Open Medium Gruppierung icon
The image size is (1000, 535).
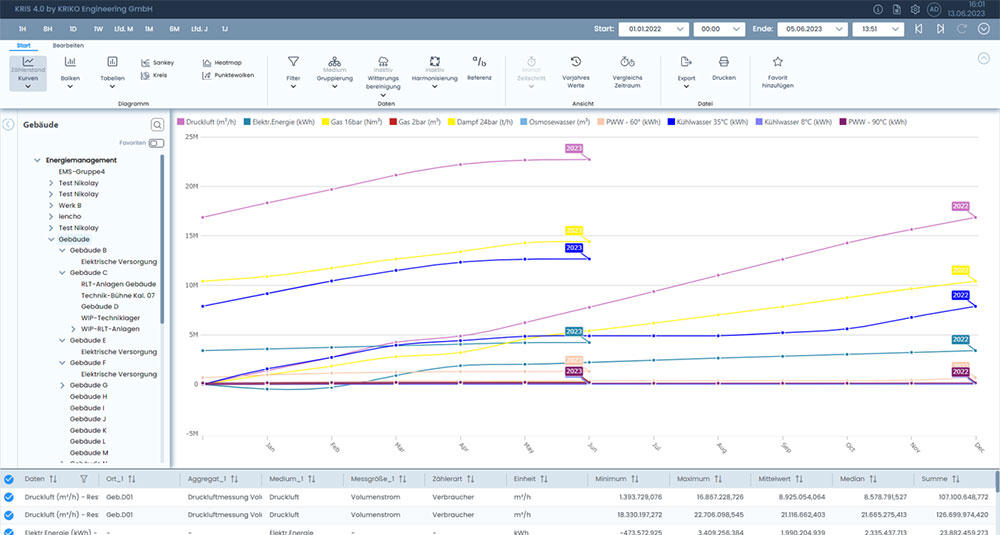point(334,61)
